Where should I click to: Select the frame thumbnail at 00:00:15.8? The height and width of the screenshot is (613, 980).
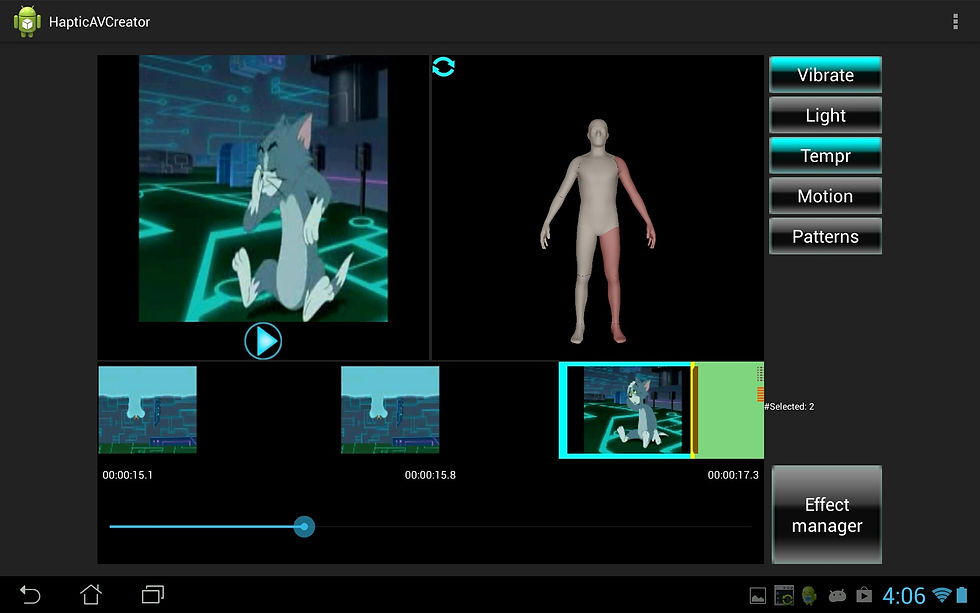390,410
